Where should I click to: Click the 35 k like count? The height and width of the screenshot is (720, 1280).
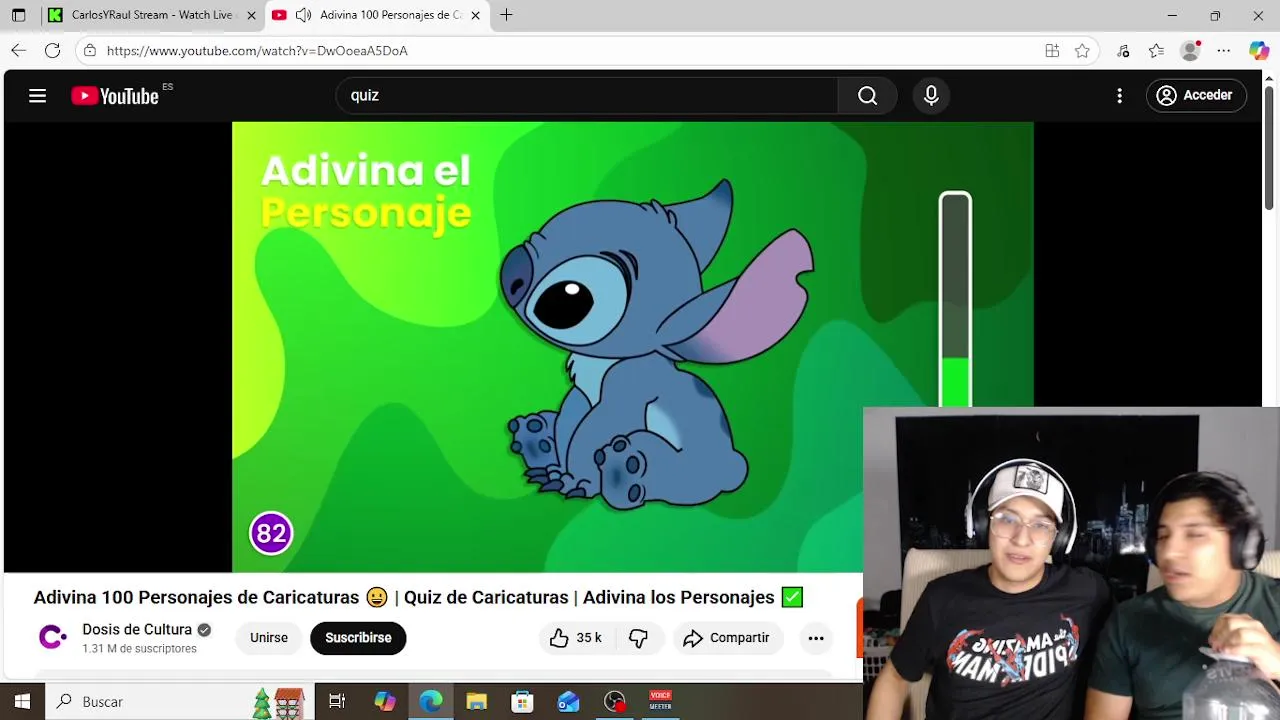point(589,638)
